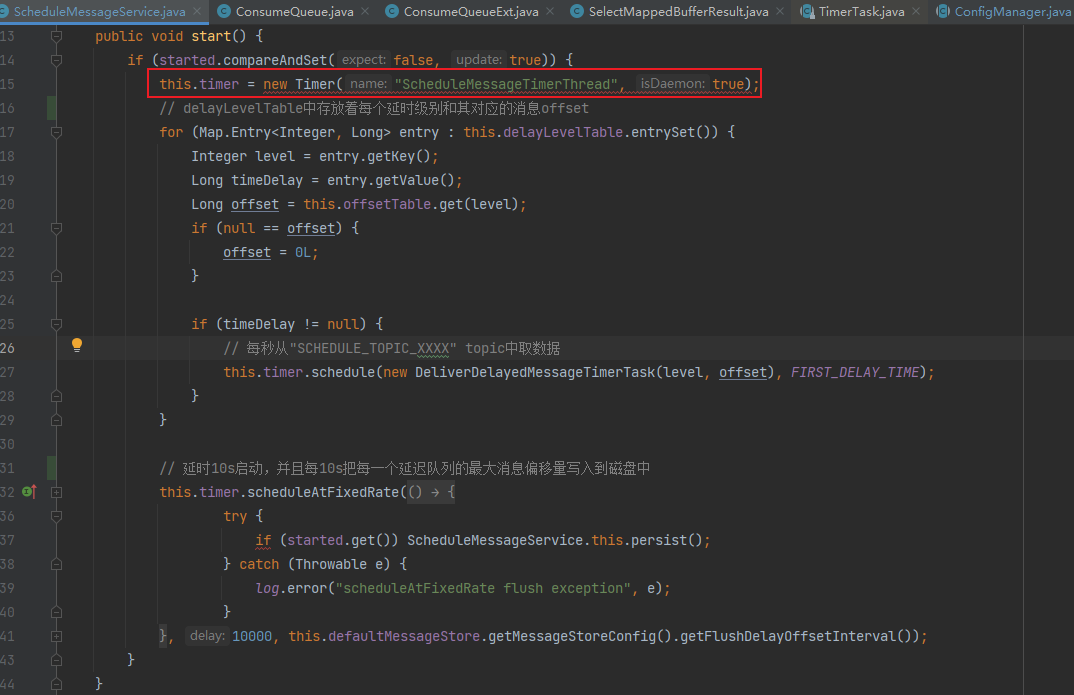Collapse the null == offset block at line 21
This screenshot has height=695, width=1074.
tap(57, 228)
